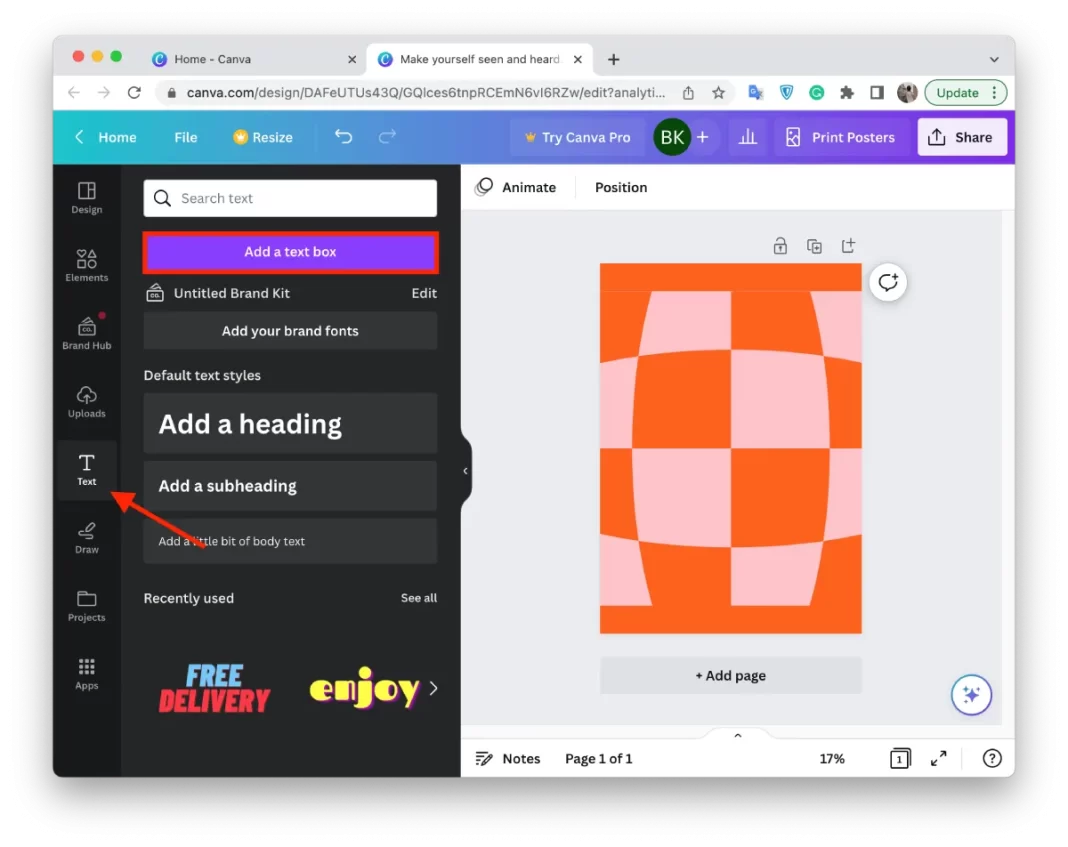Click the Share button
Viewport: 1068px width, 847px height.
tap(962, 137)
